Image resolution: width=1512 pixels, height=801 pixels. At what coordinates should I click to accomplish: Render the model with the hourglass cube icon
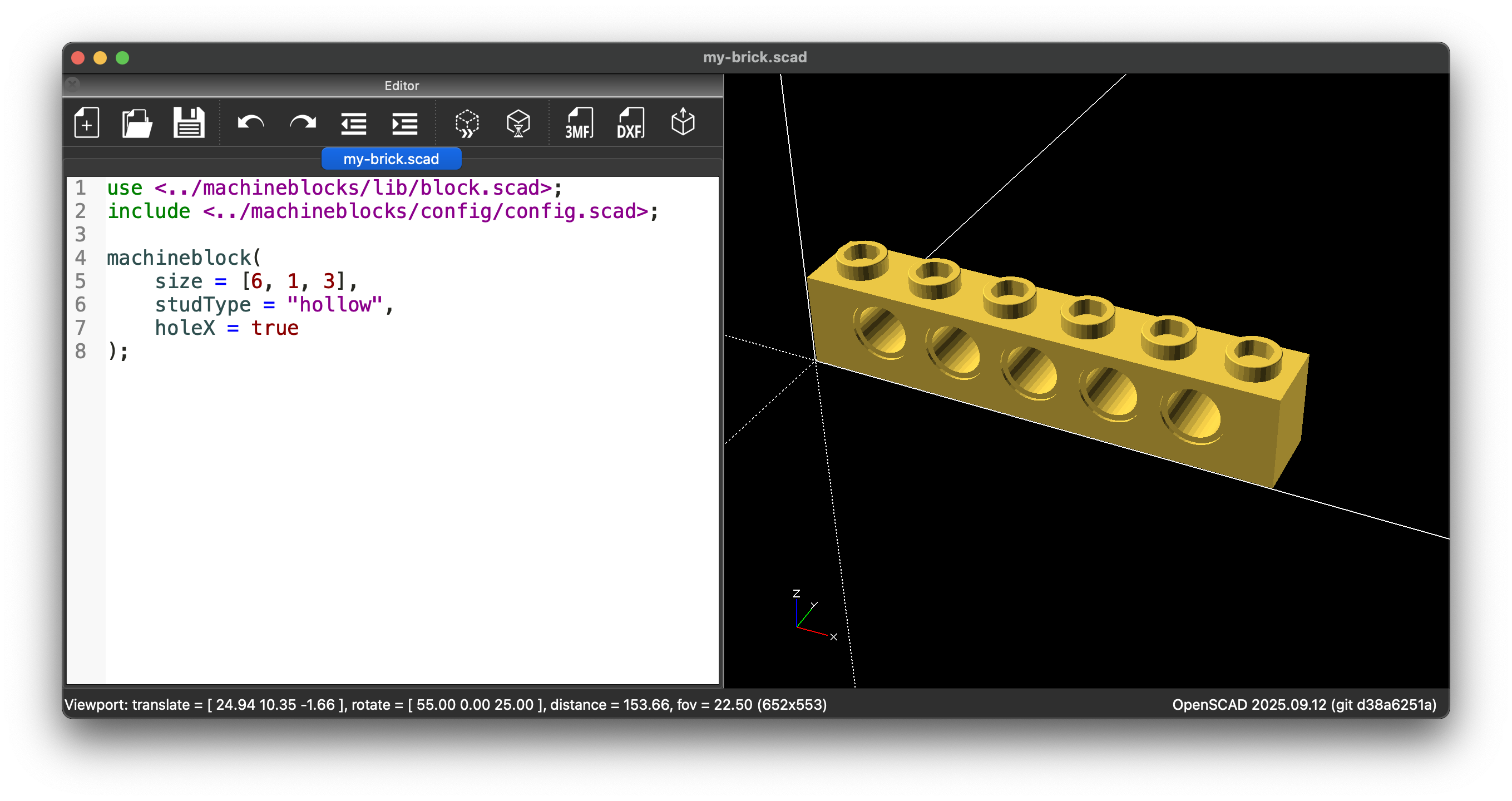tap(518, 123)
